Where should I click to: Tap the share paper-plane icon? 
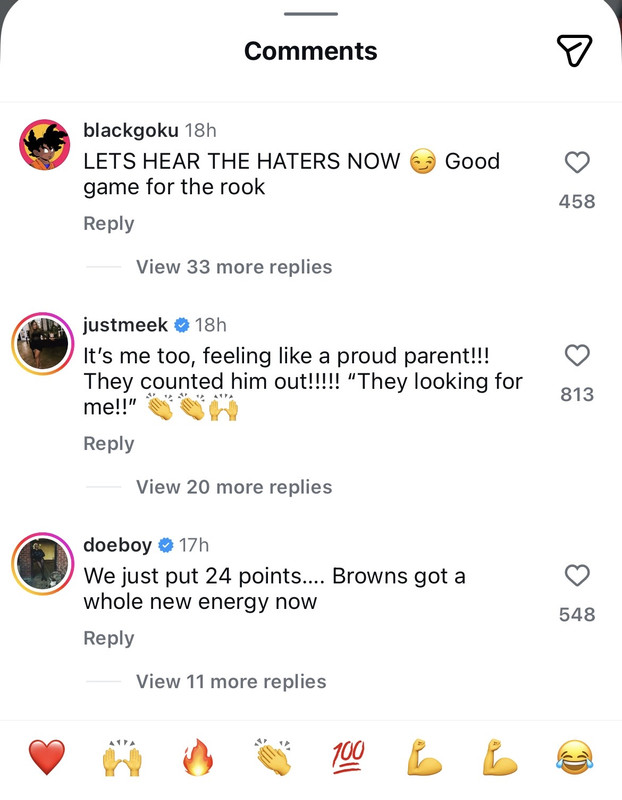click(574, 50)
